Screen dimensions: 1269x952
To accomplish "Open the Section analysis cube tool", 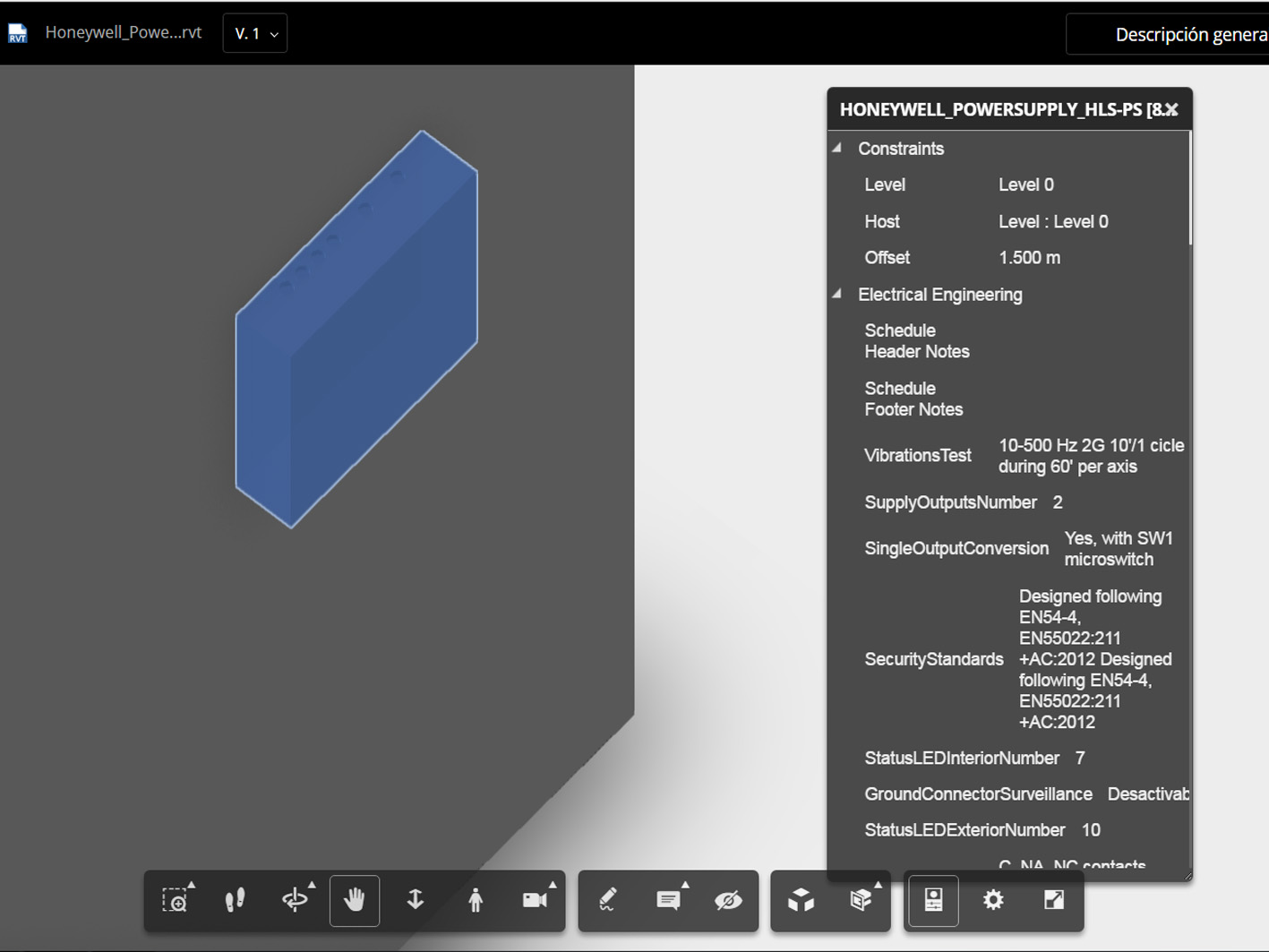I will [861, 900].
